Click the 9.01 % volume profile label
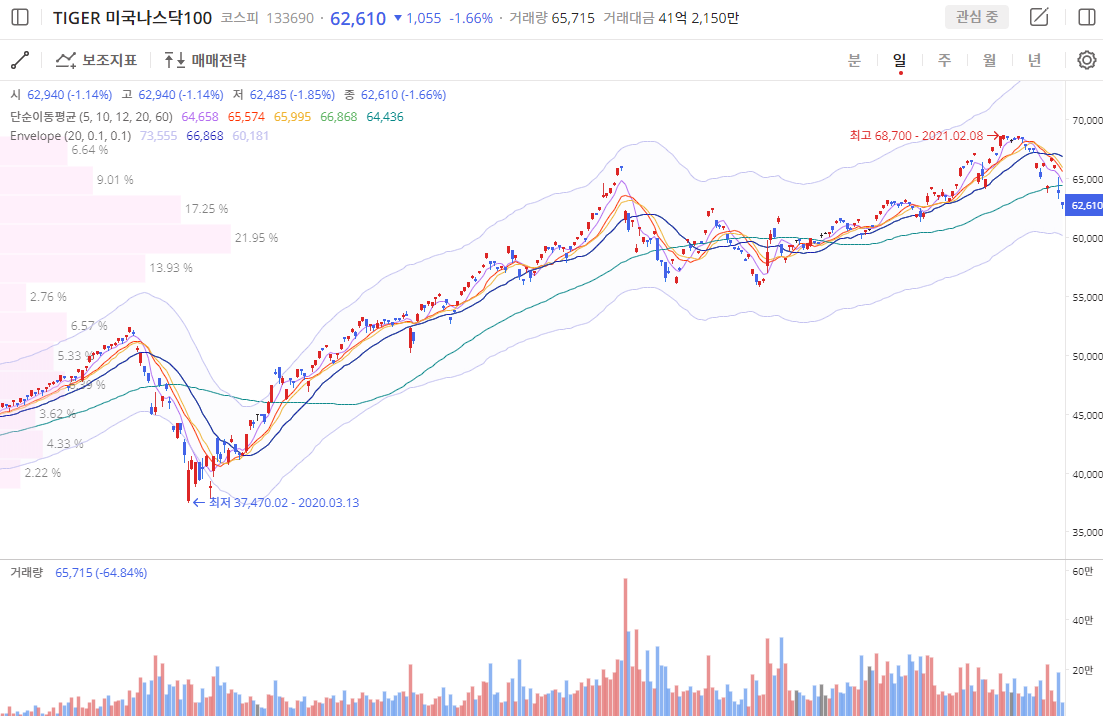Image resolution: width=1103 pixels, height=716 pixels. pos(115,180)
